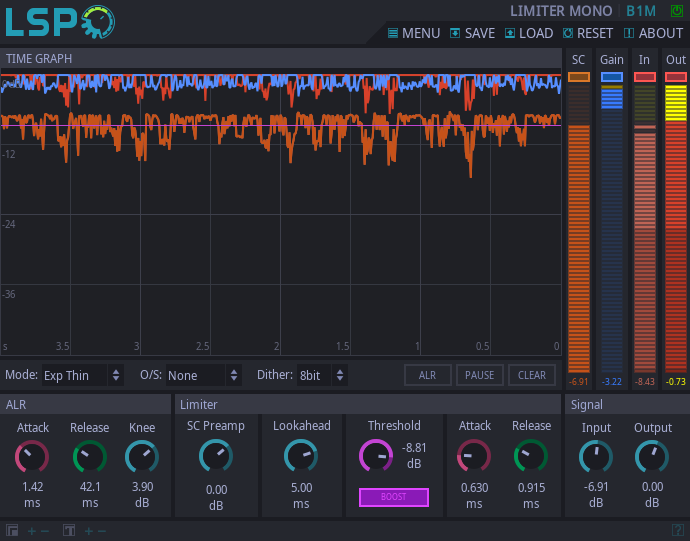Click the B1M instance label
Screen dimensions: 690x541
[641, 11]
